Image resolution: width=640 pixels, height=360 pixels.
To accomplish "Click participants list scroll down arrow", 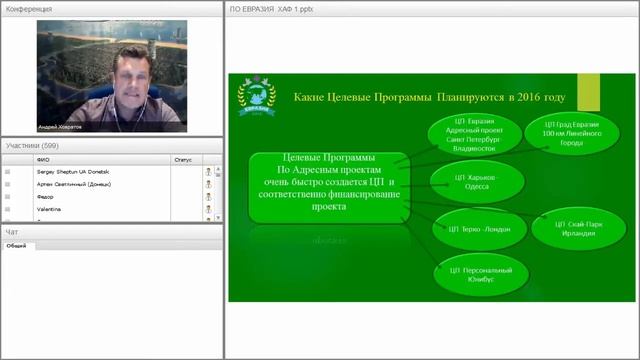I will (218, 218).
